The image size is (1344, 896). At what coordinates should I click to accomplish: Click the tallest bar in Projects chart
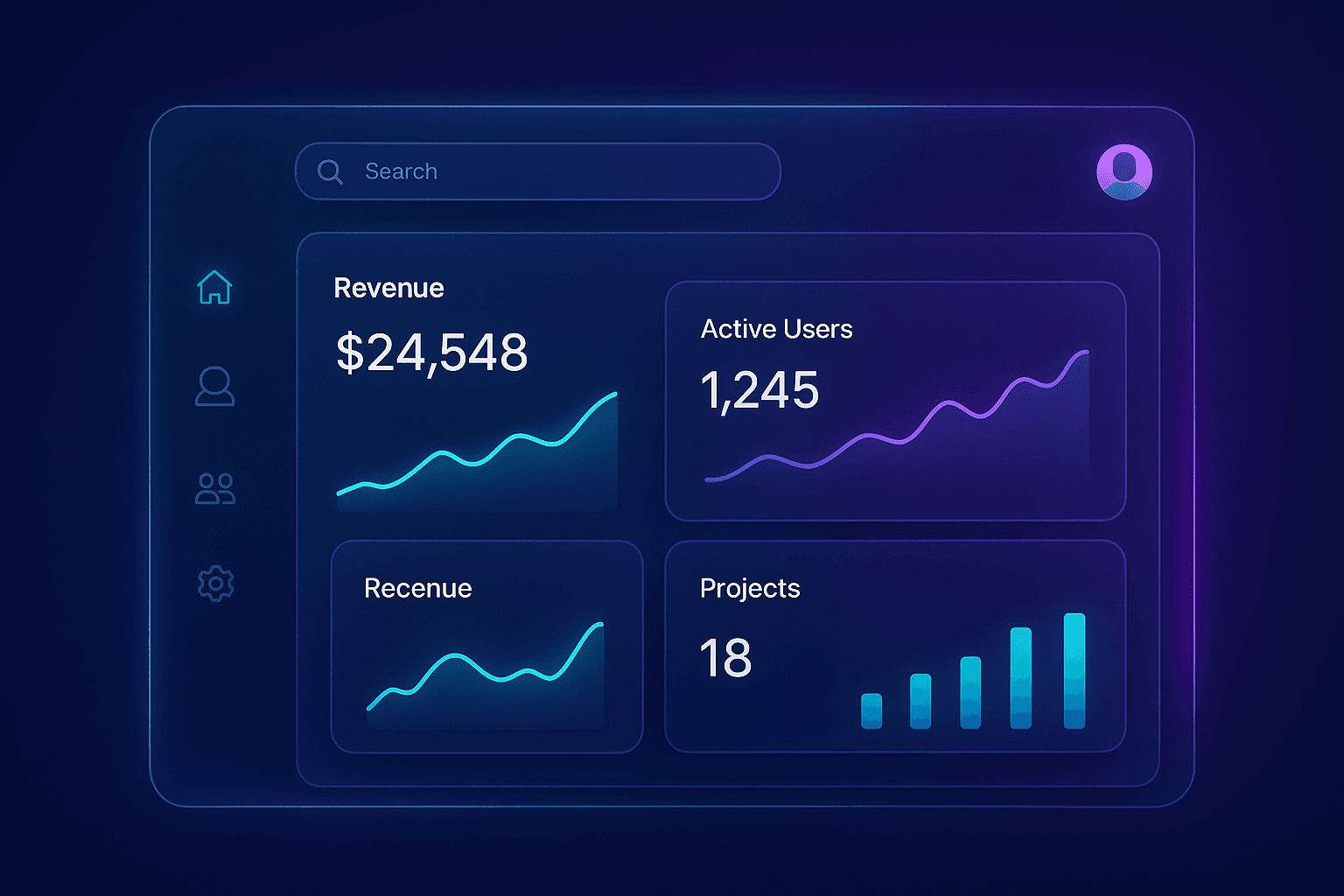coord(1074,674)
